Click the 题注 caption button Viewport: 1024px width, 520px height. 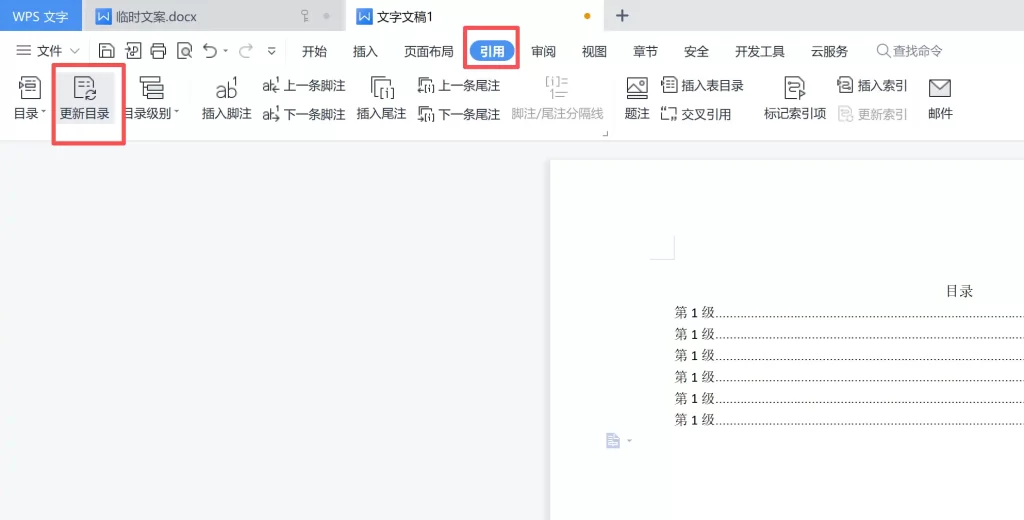tap(637, 98)
